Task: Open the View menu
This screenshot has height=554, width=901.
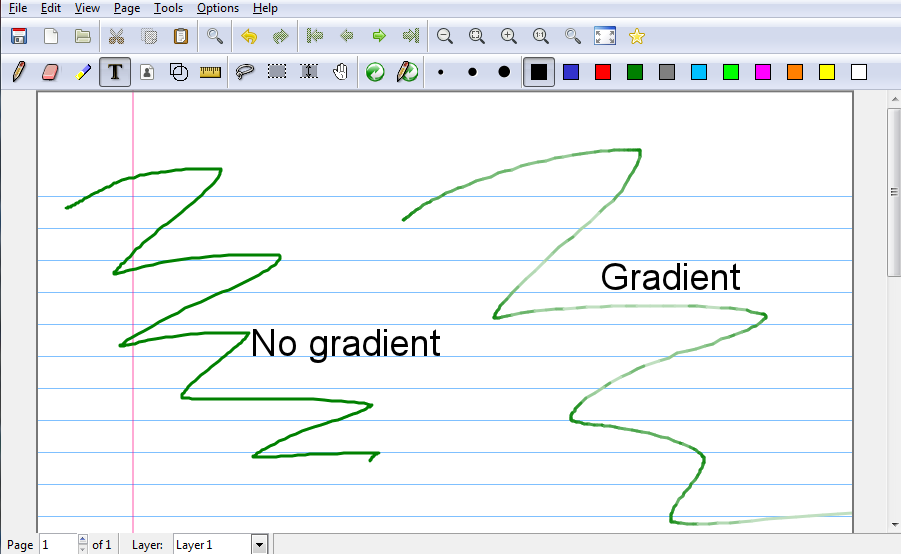Action: [87, 8]
